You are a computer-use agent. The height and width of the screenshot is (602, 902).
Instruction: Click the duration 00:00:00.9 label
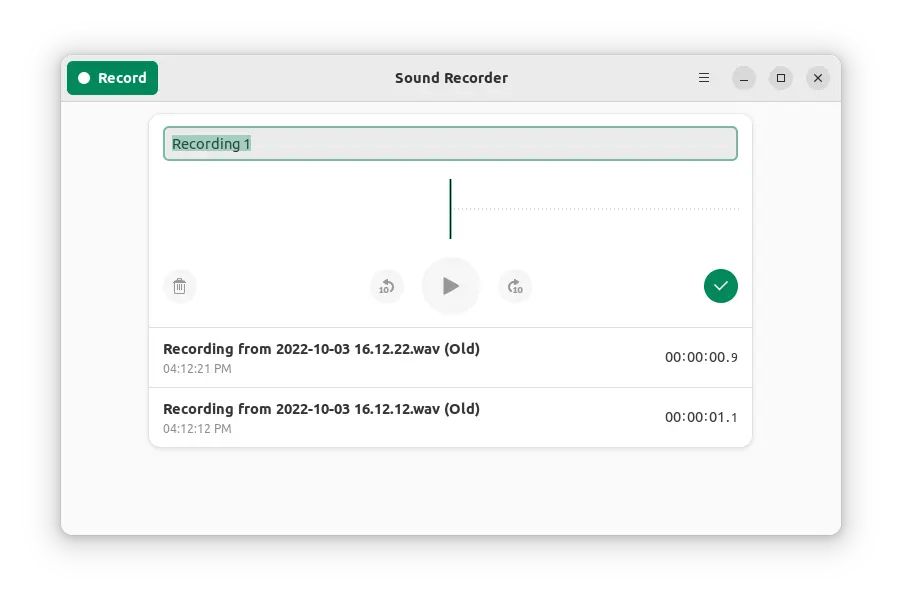(x=701, y=357)
